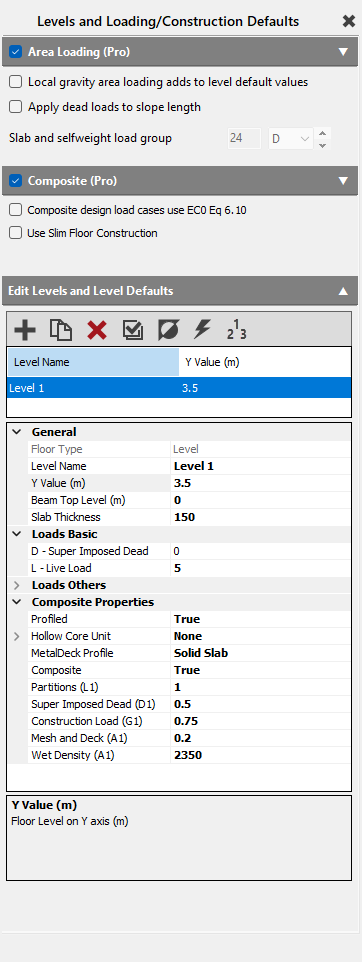The height and width of the screenshot is (962, 362).
Task: Select the Floor Type property row
Action: tap(189, 449)
